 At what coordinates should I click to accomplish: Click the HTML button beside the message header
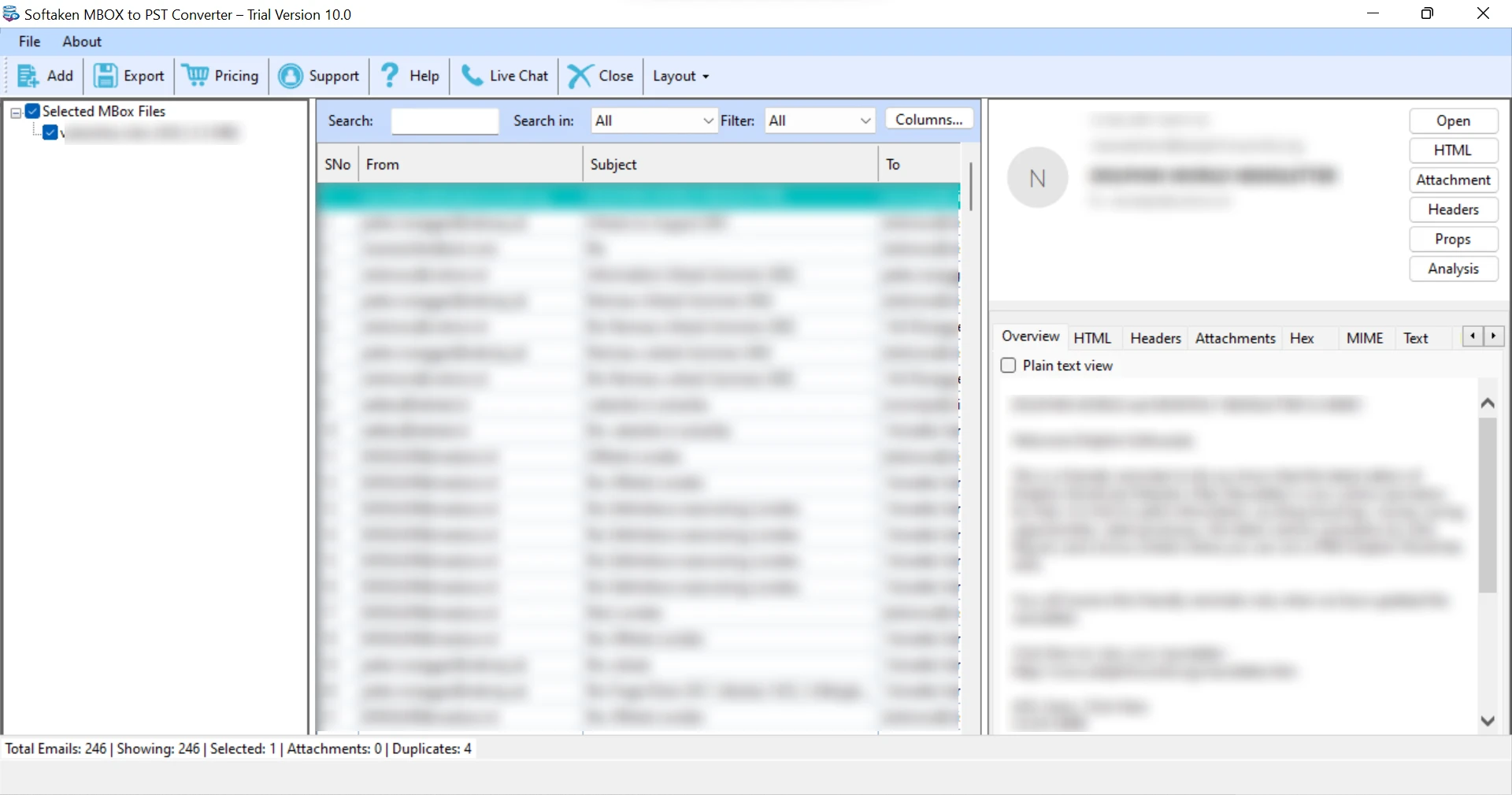click(x=1453, y=150)
